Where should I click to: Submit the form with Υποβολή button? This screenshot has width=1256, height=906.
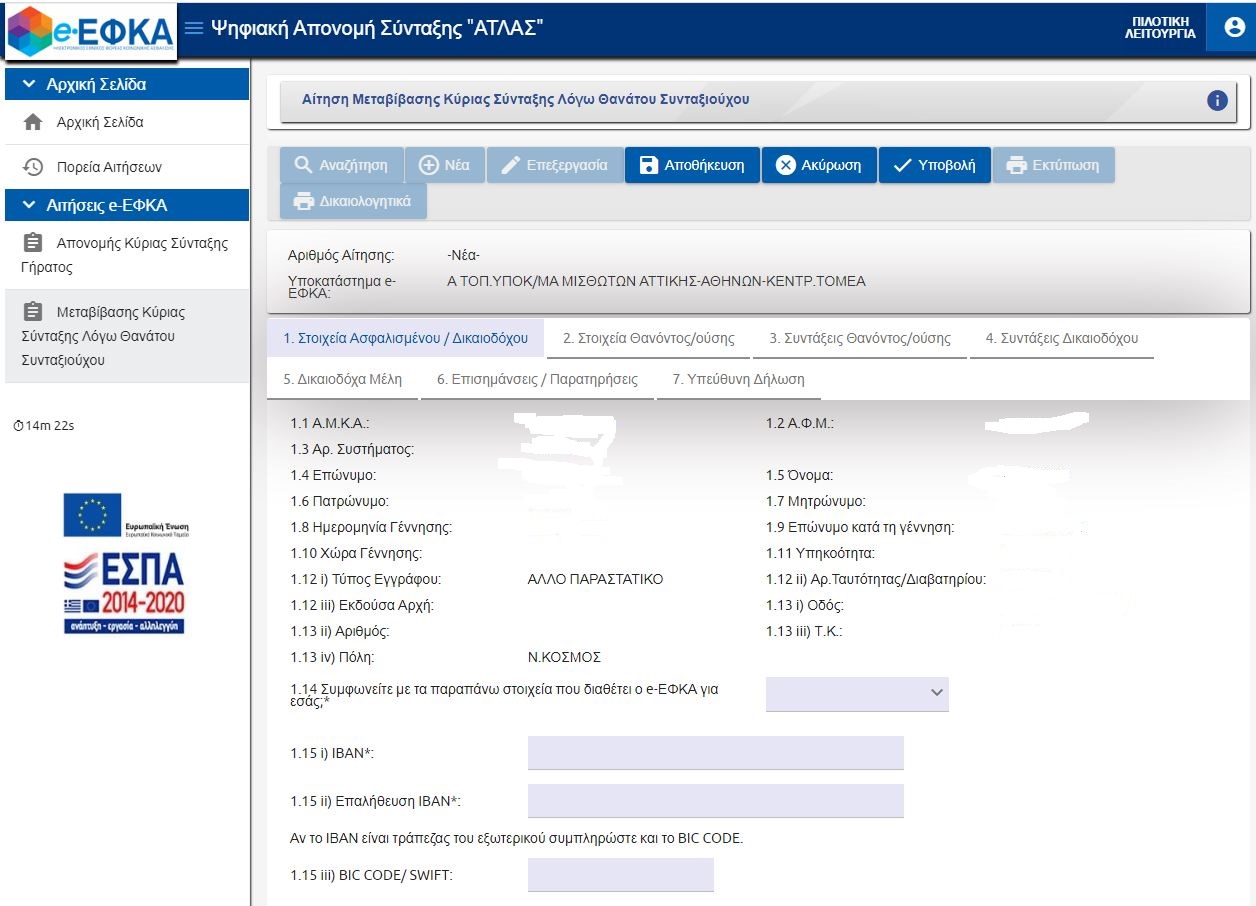(934, 165)
